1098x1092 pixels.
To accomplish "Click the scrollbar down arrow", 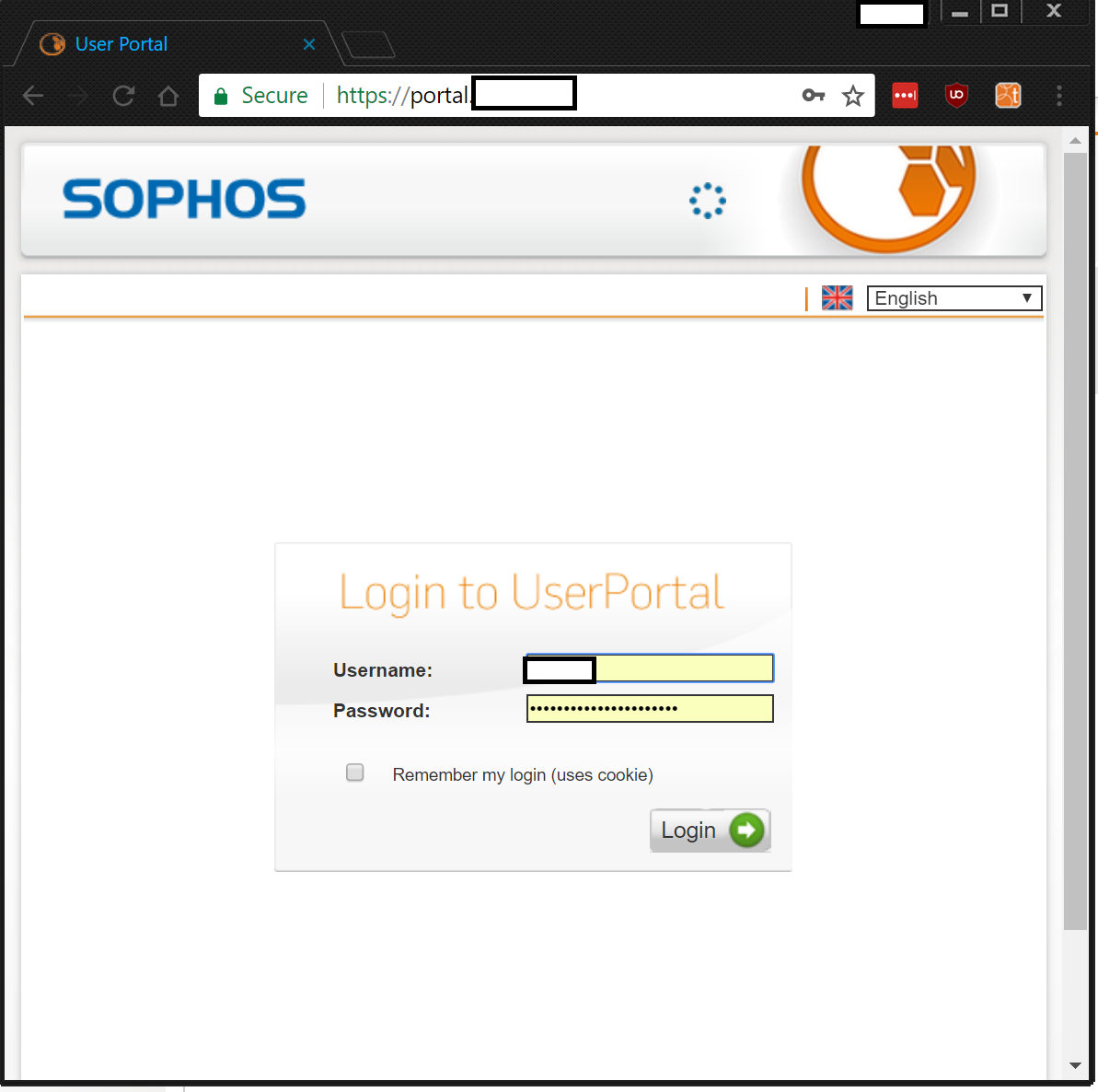I will 1075,1065.
